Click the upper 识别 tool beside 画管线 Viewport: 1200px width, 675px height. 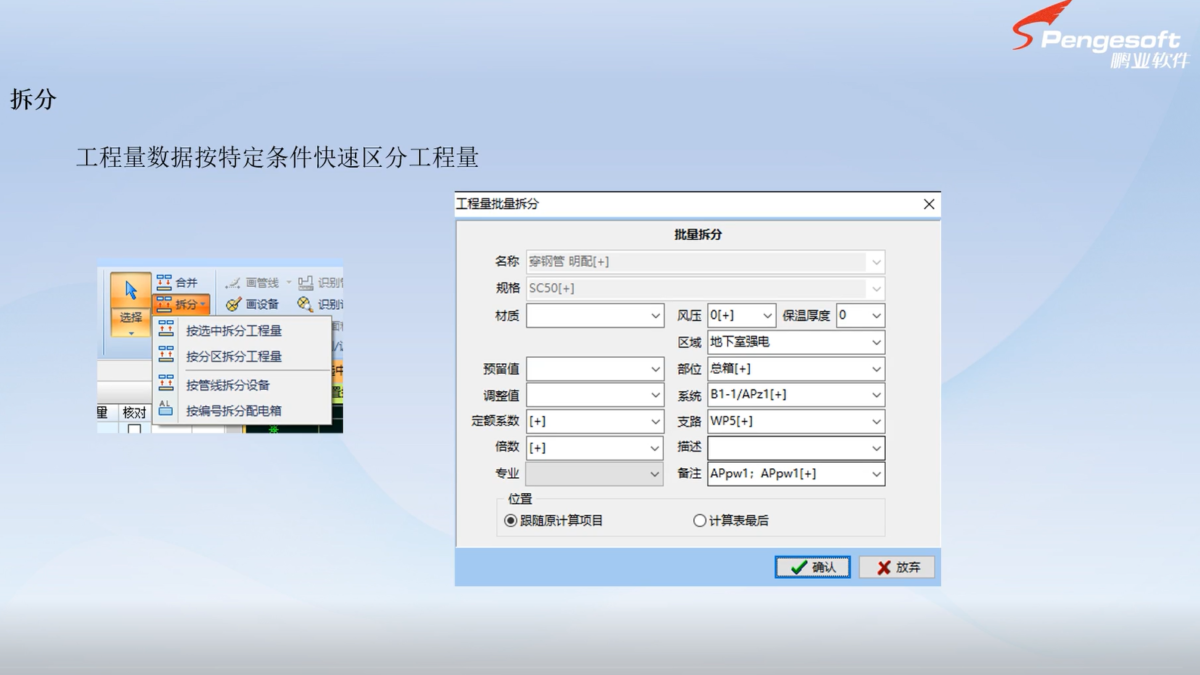(319, 283)
